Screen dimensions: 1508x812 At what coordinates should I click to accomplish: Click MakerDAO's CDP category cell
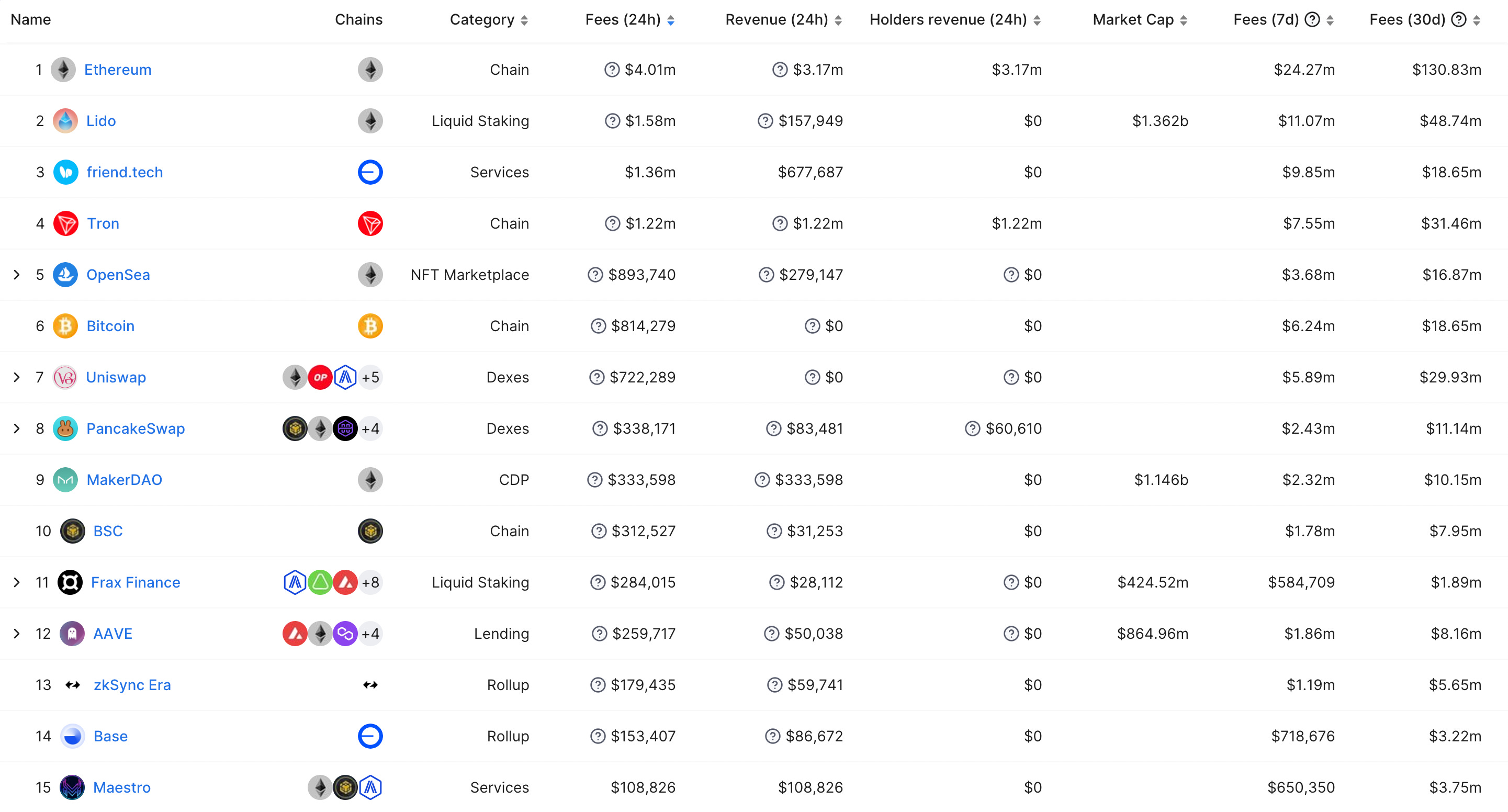[514, 480]
